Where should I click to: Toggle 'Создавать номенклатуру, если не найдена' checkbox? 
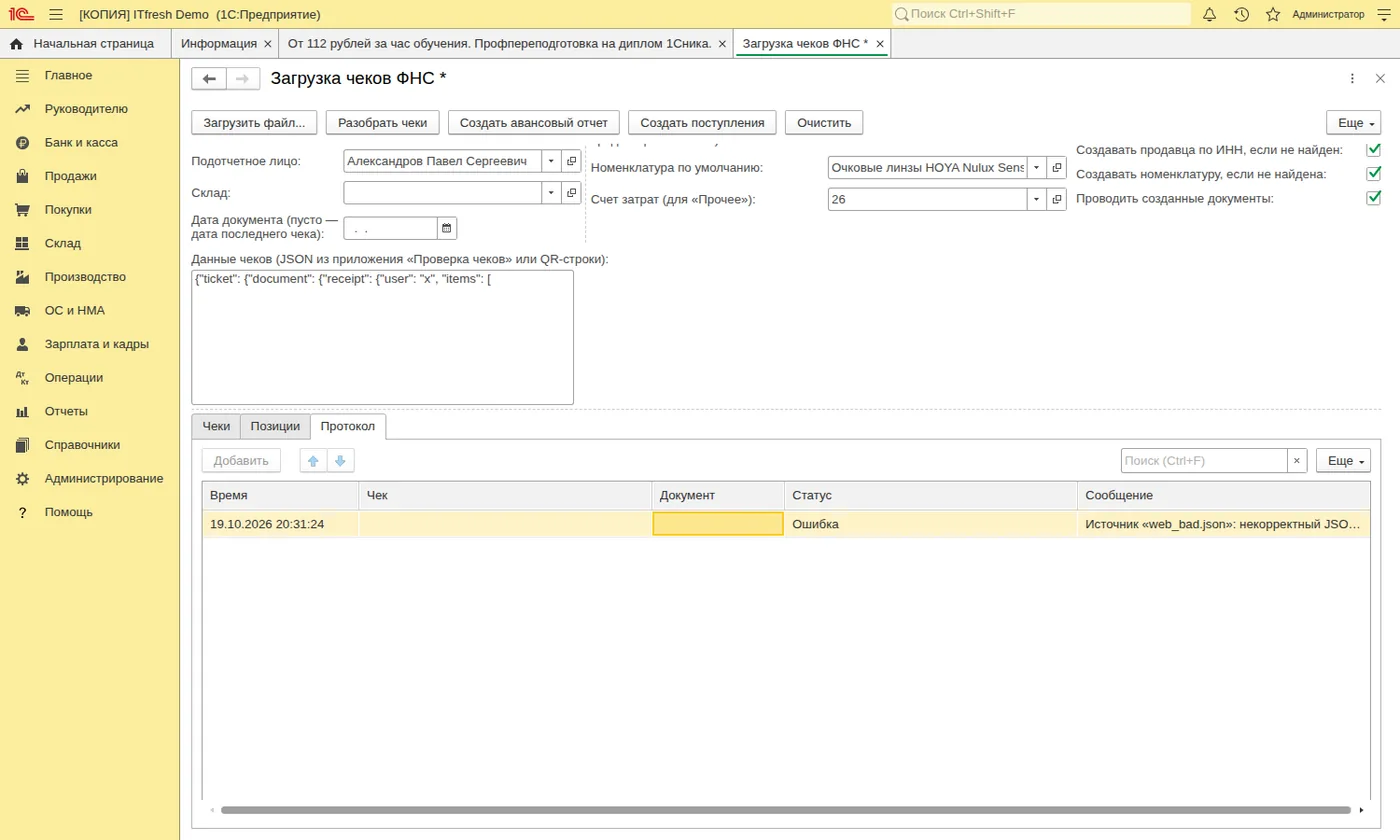pyautogui.click(x=1373, y=174)
